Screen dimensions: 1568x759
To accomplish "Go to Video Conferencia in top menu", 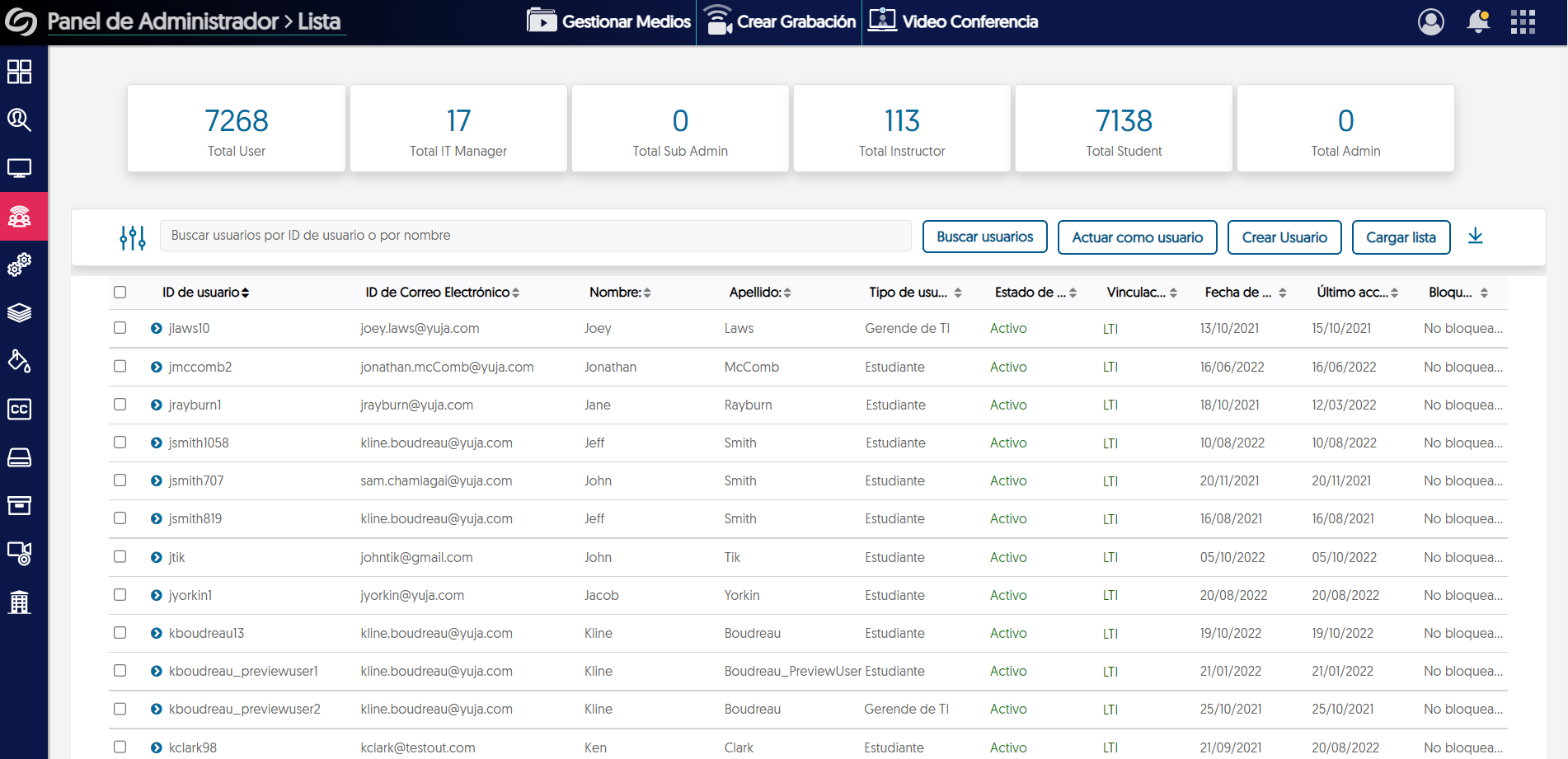I will 953,21.
